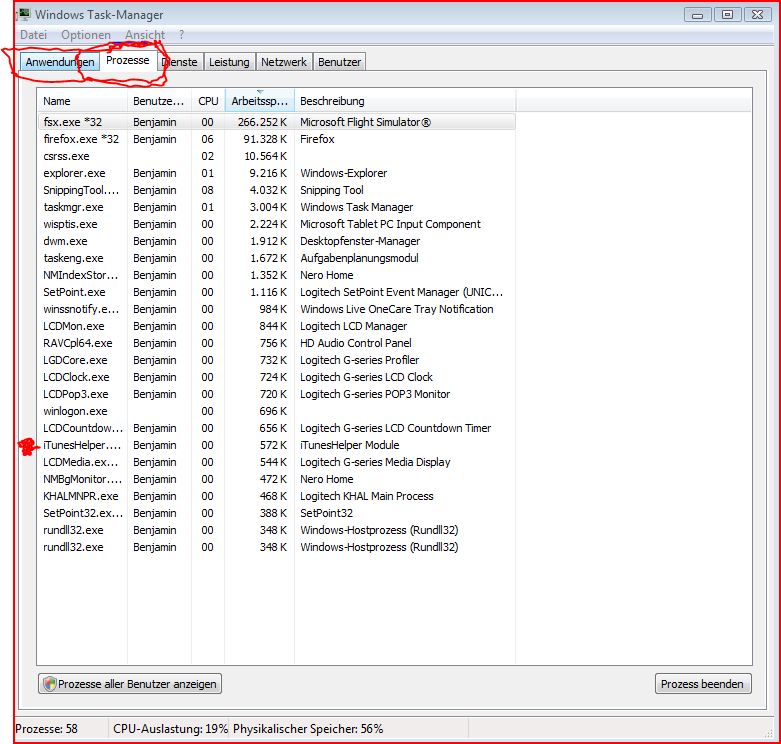Sort by the Beschreibung column header
781x744 pixels.
(x=405, y=101)
